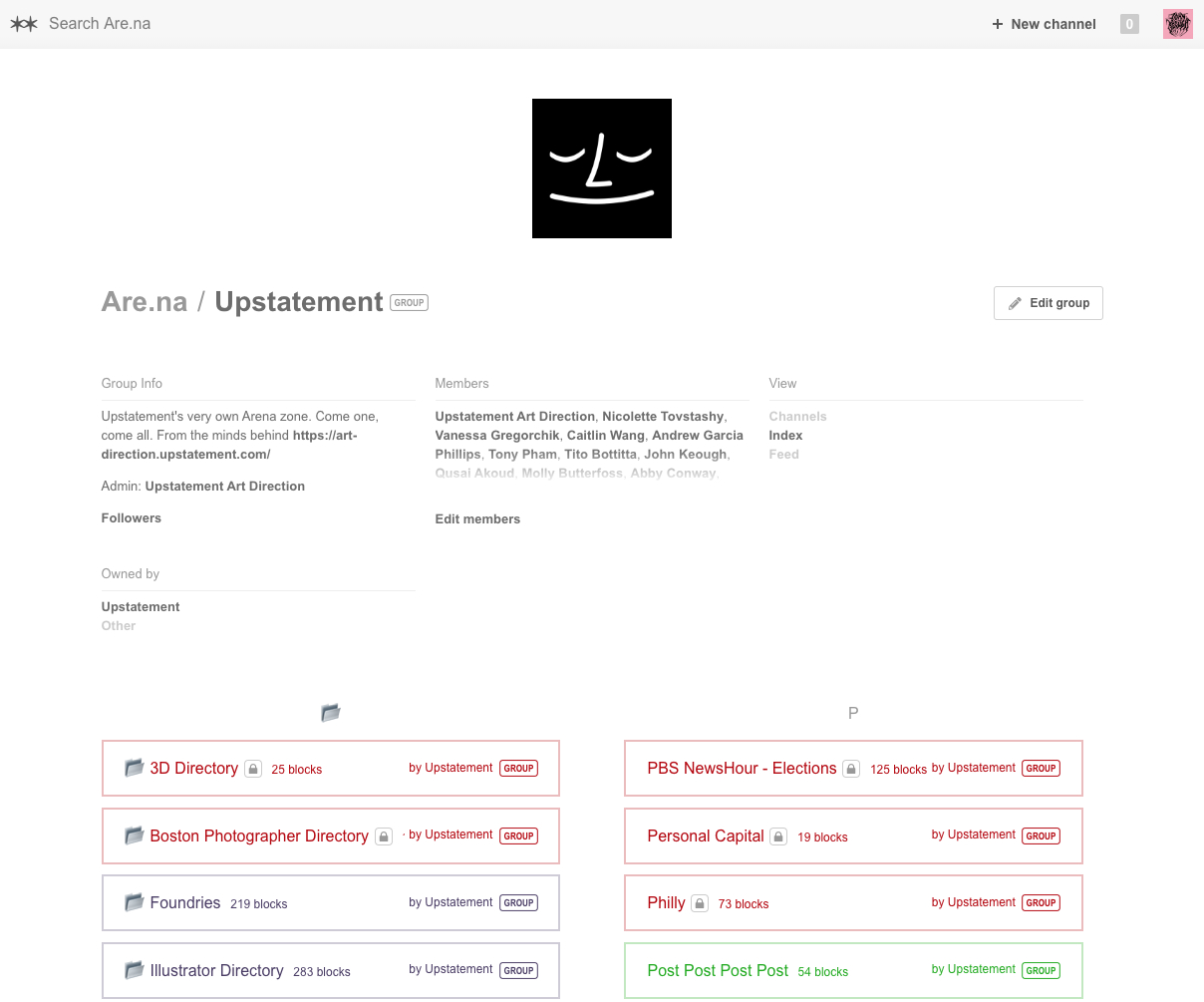Click the folder icon beside Foundries

(x=134, y=902)
